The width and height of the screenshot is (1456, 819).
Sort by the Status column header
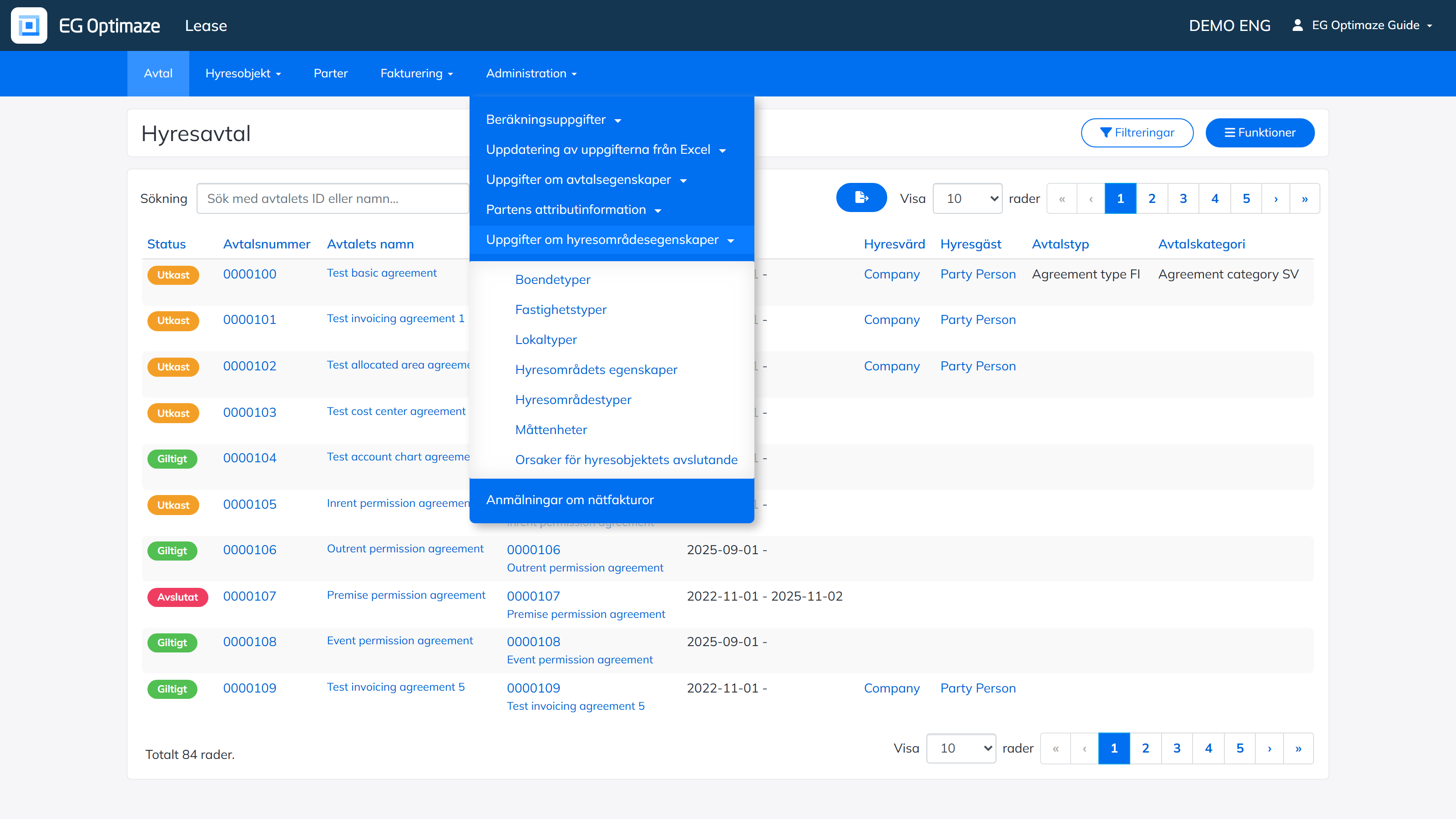[166, 244]
